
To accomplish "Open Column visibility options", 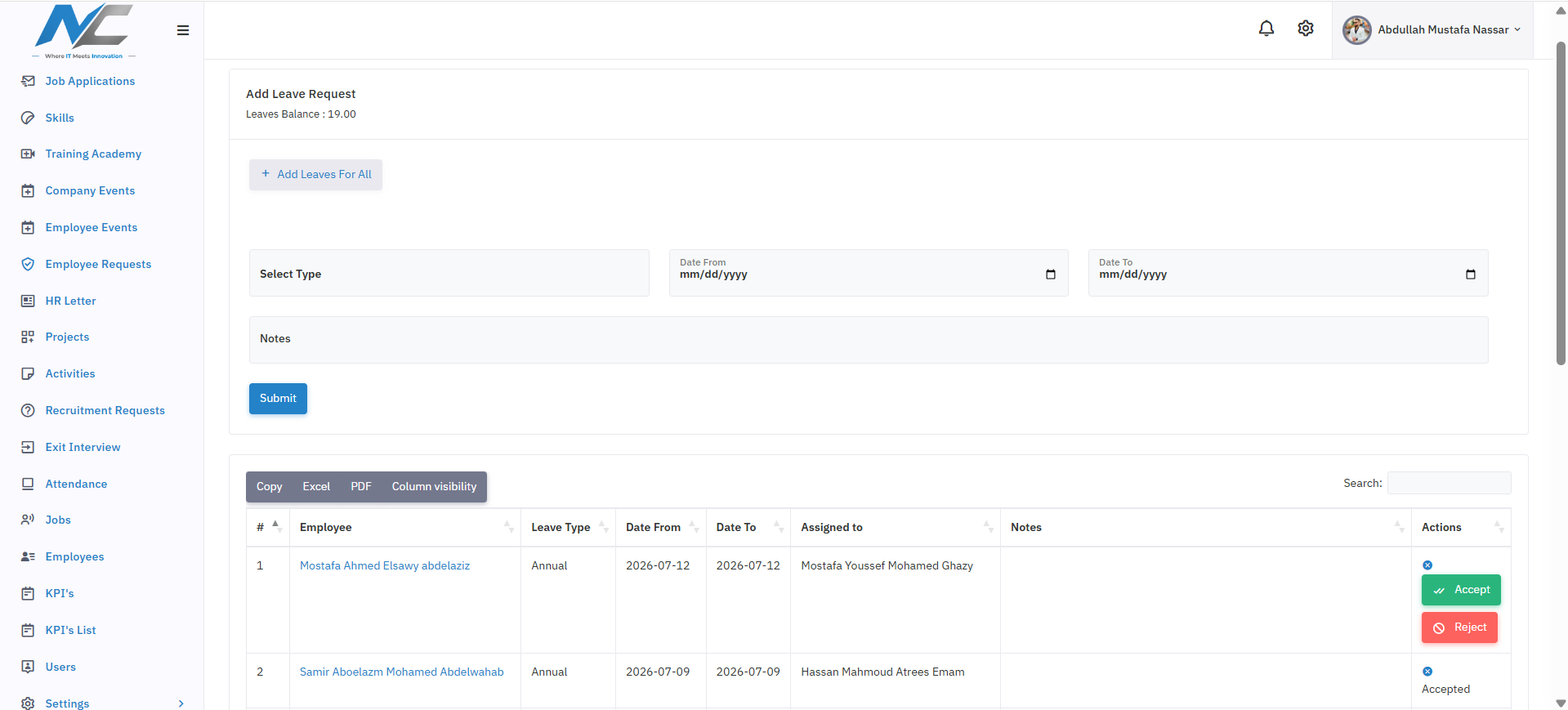I will click(x=434, y=487).
